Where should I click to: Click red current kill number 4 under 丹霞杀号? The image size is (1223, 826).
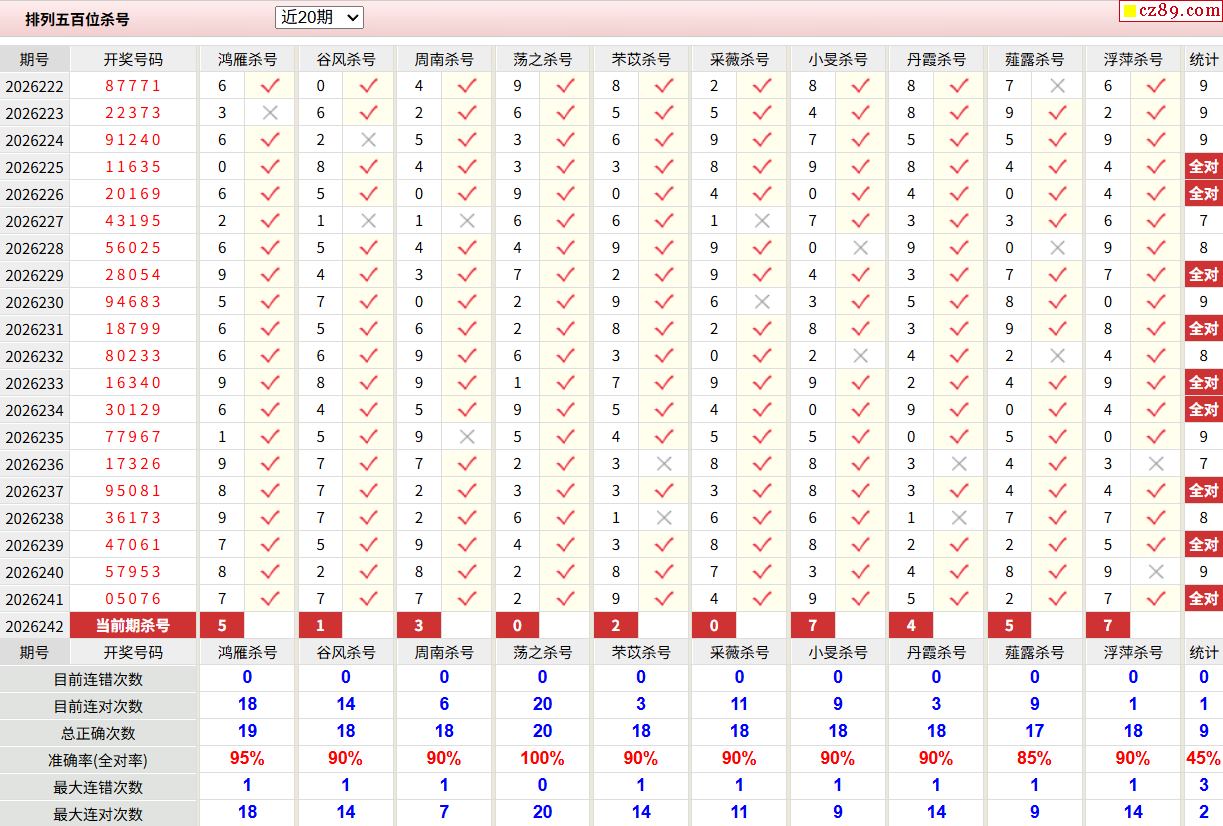(x=911, y=626)
